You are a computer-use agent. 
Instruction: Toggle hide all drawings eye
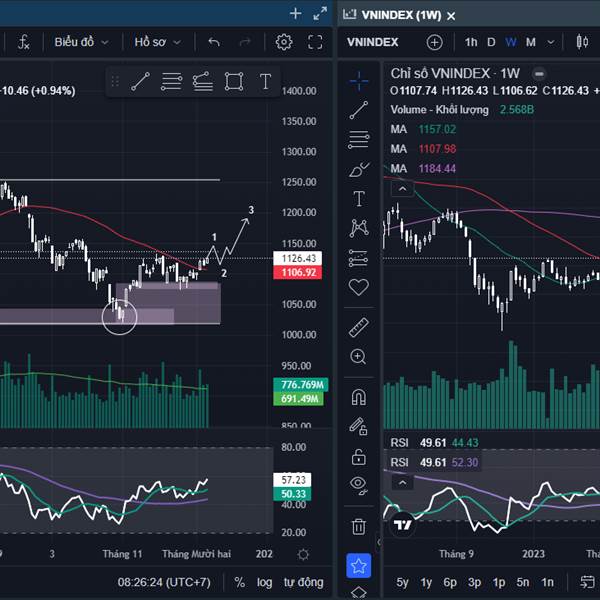click(359, 486)
